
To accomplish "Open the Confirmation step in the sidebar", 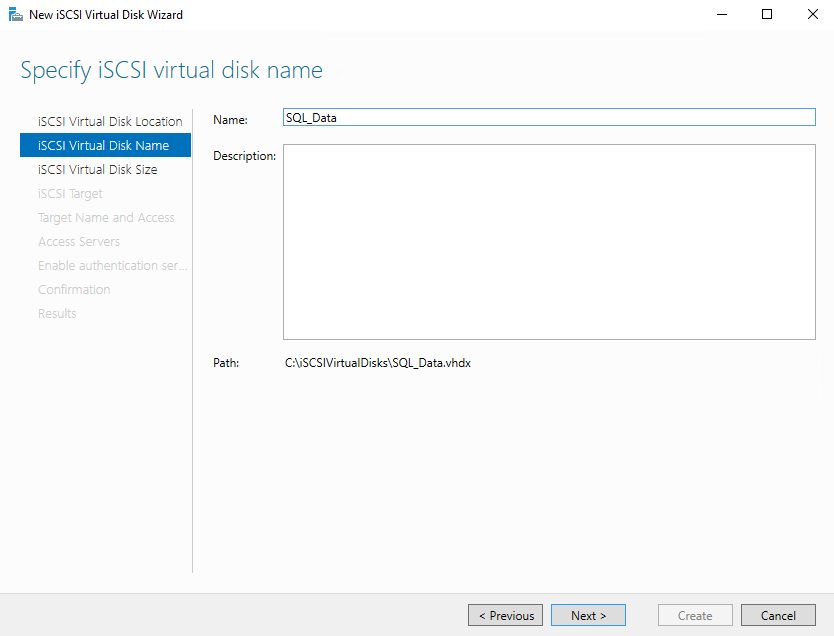I will (x=74, y=290).
